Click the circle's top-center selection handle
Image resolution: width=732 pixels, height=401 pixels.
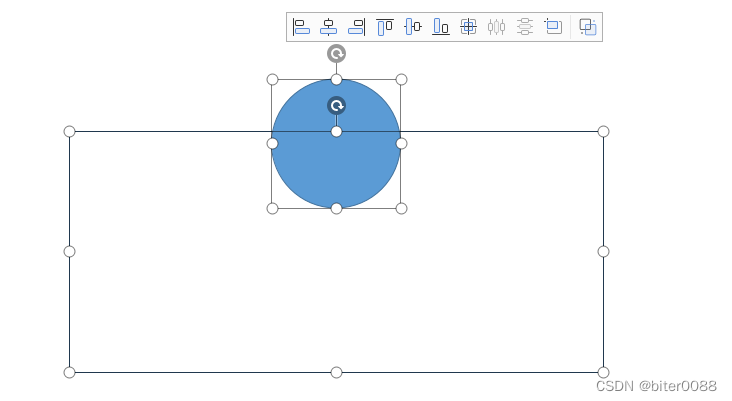(336, 79)
